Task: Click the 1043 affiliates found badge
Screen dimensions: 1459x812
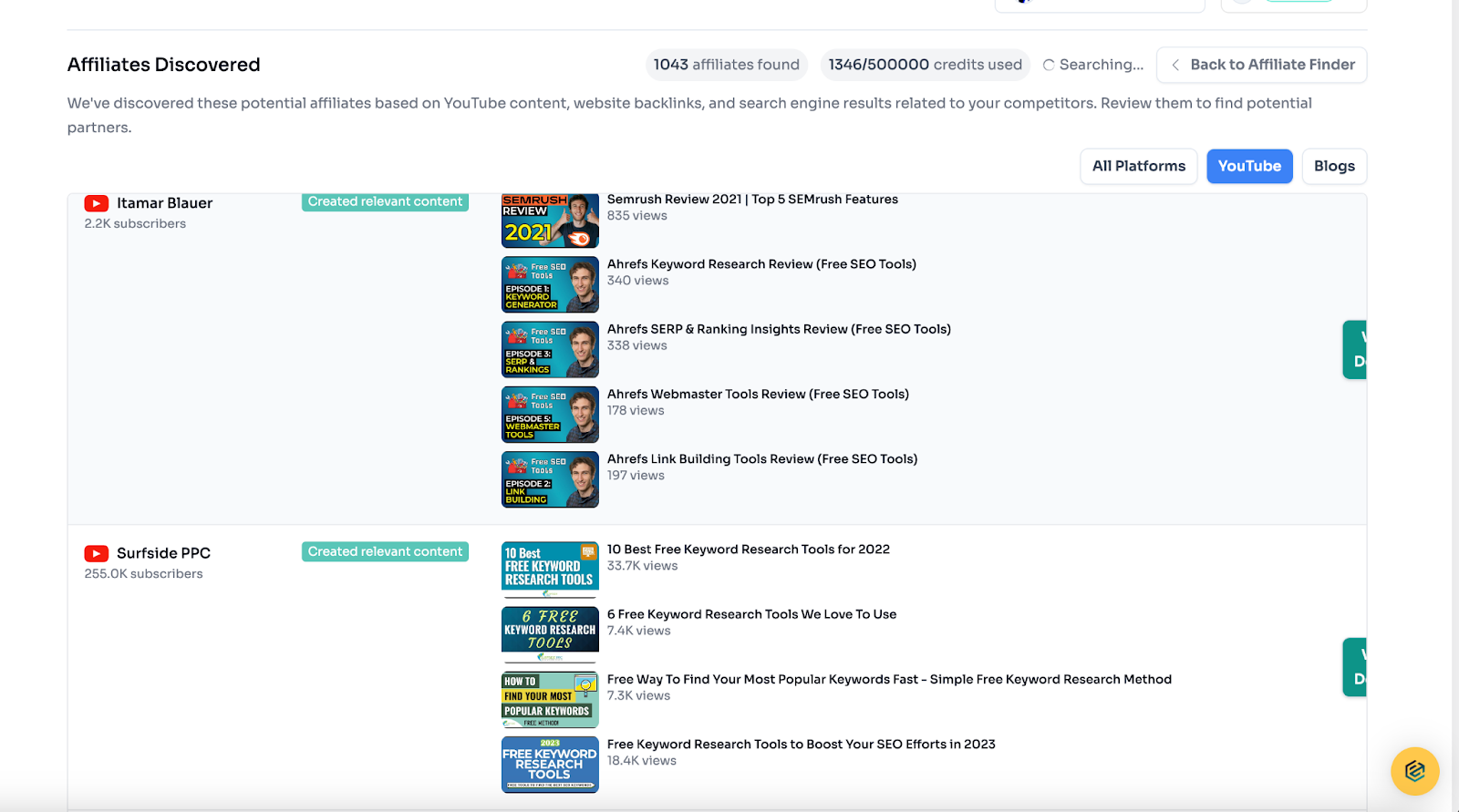Action: pyautogui.click(x=726, y=65)
